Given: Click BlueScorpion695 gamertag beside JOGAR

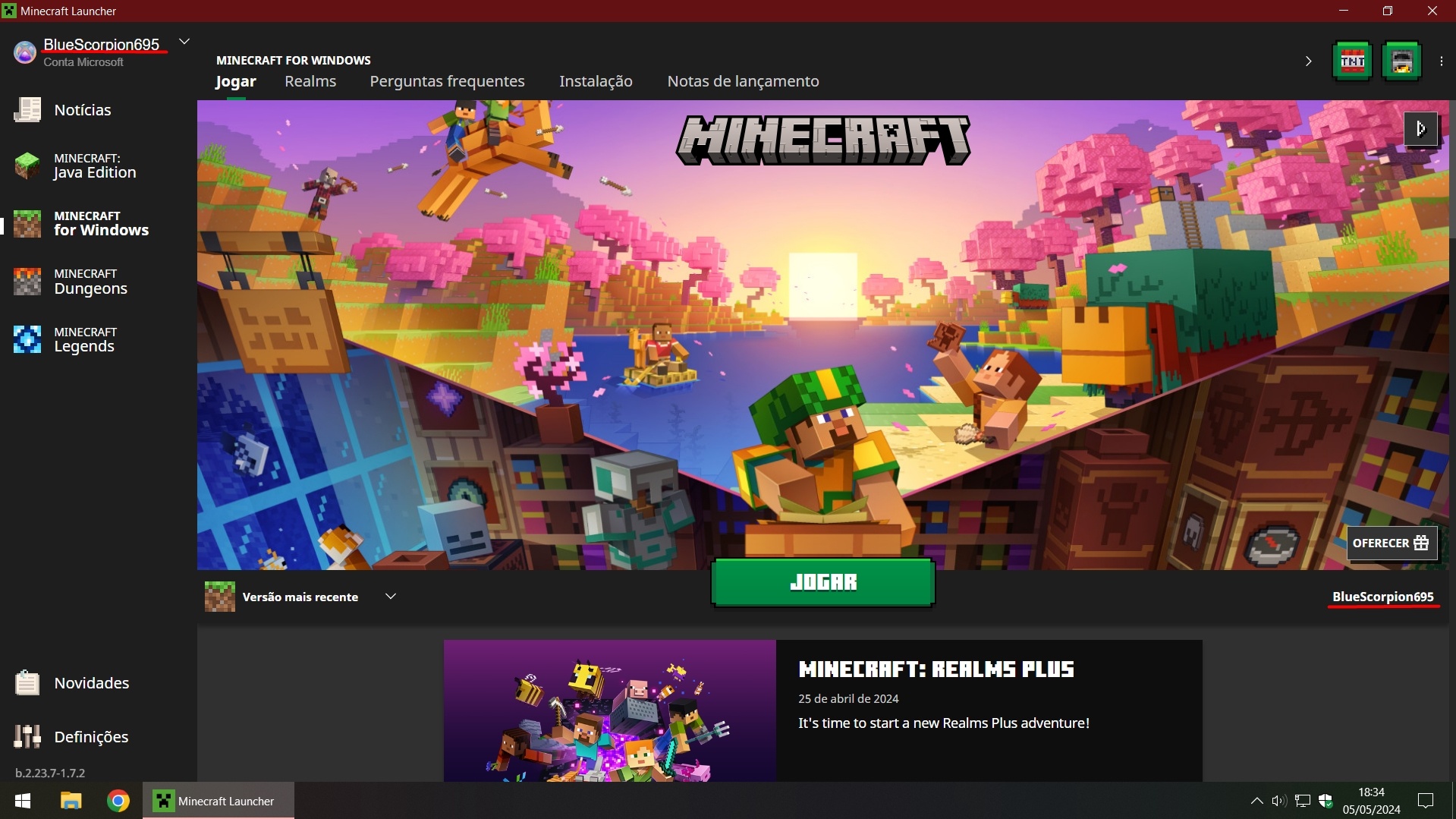Looking at the screenshot, I should pos(1382,597).
